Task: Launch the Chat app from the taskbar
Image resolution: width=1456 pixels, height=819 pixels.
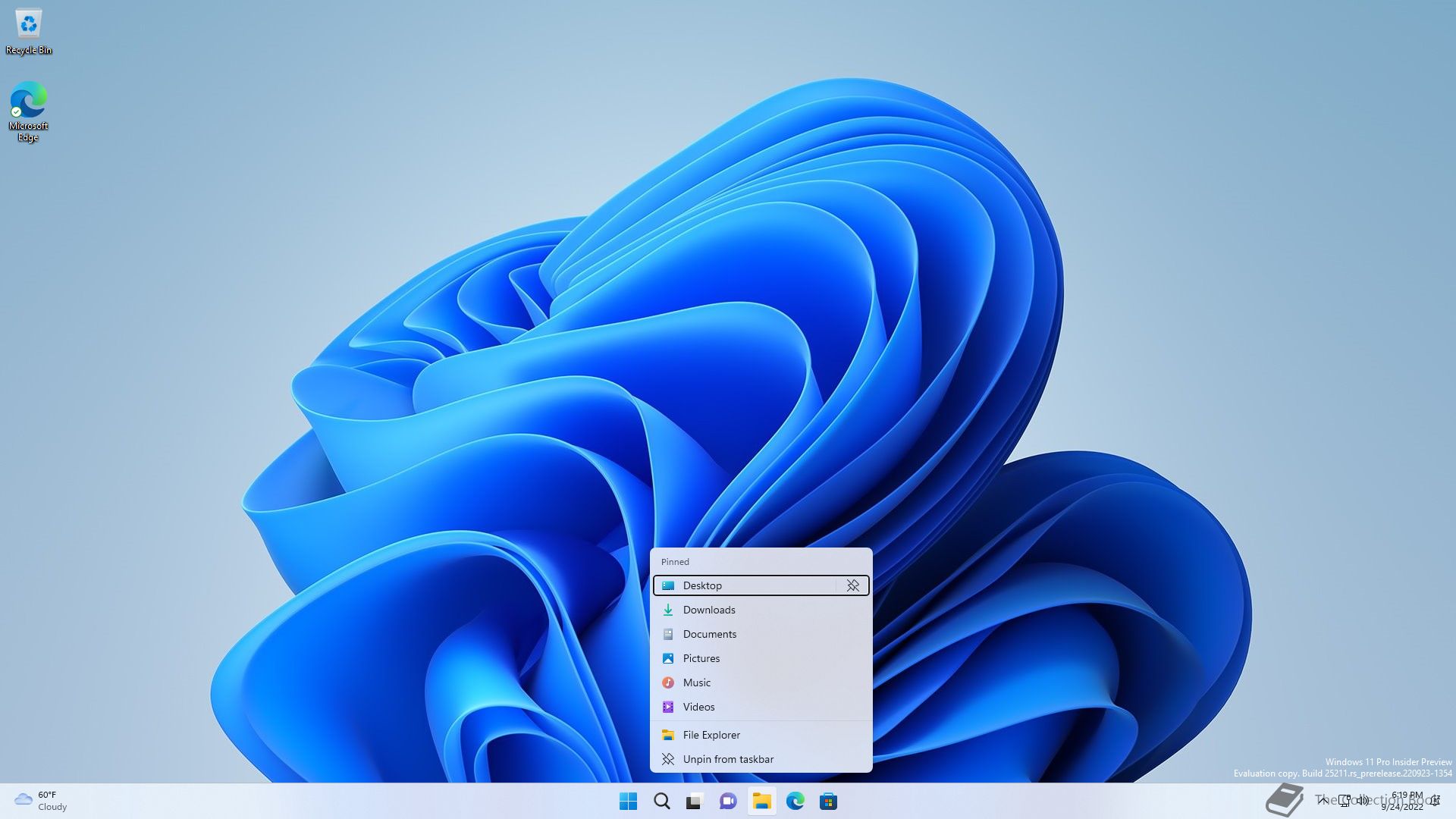Action: point(728,801)
